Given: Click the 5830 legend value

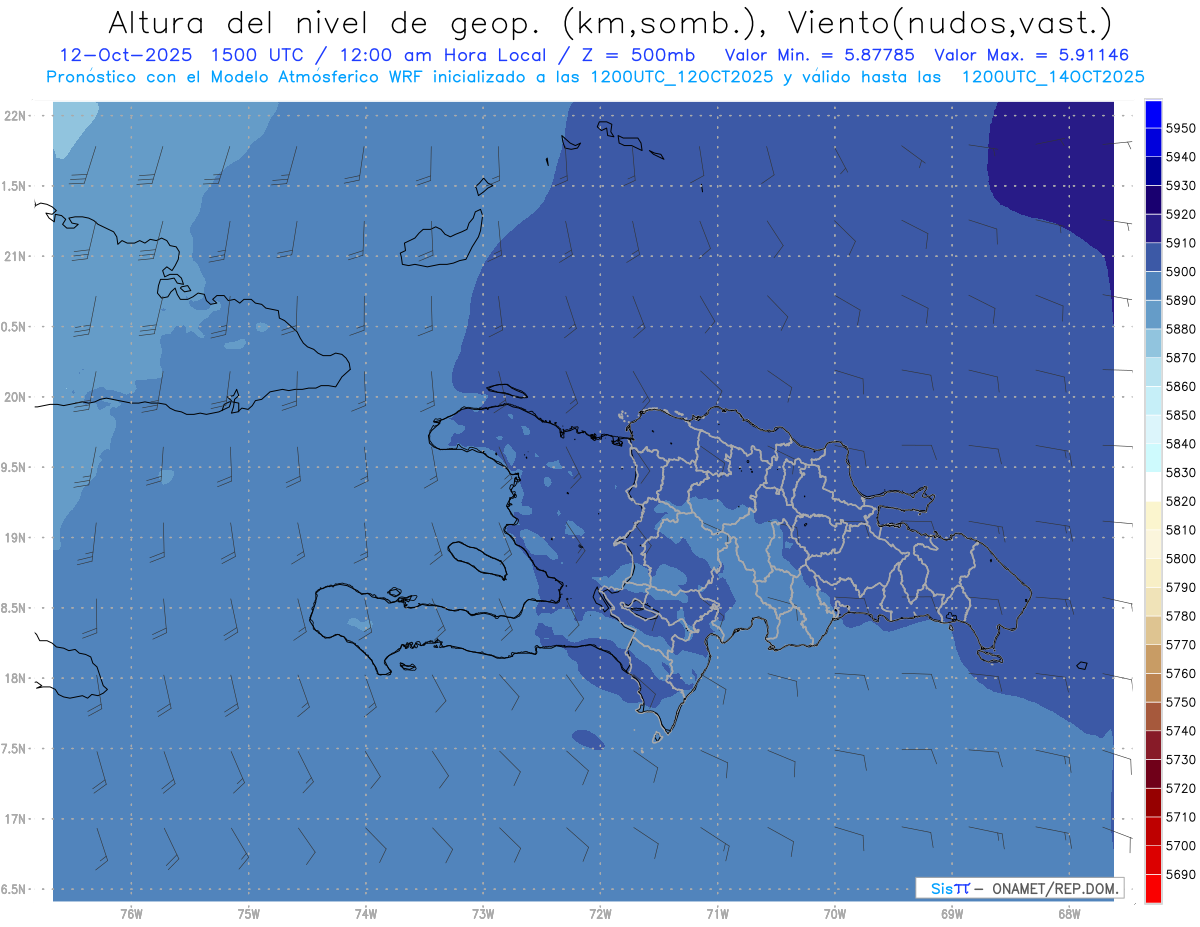Looking at the screenshot, I should [1180, 473].
